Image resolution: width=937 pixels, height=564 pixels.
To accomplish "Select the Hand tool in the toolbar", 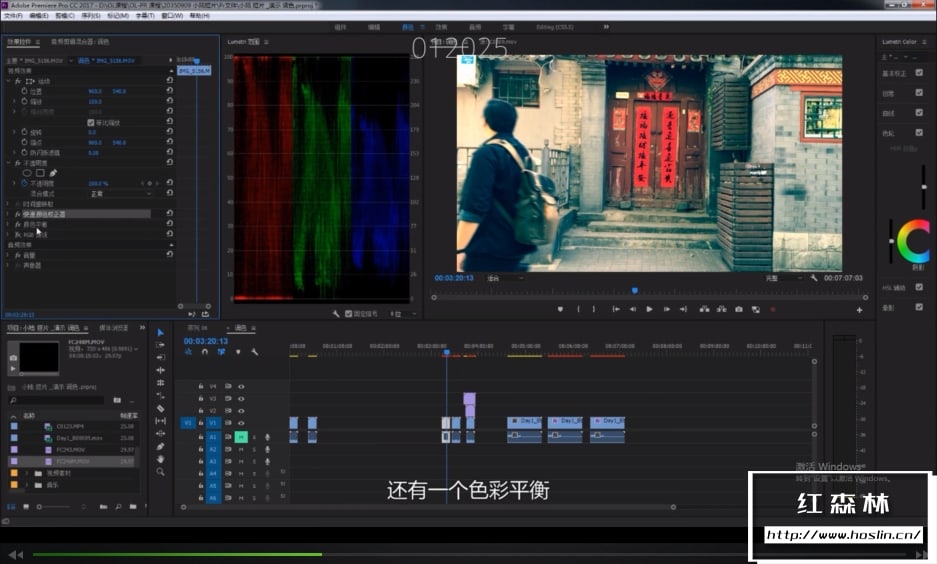I will [161, 458].
